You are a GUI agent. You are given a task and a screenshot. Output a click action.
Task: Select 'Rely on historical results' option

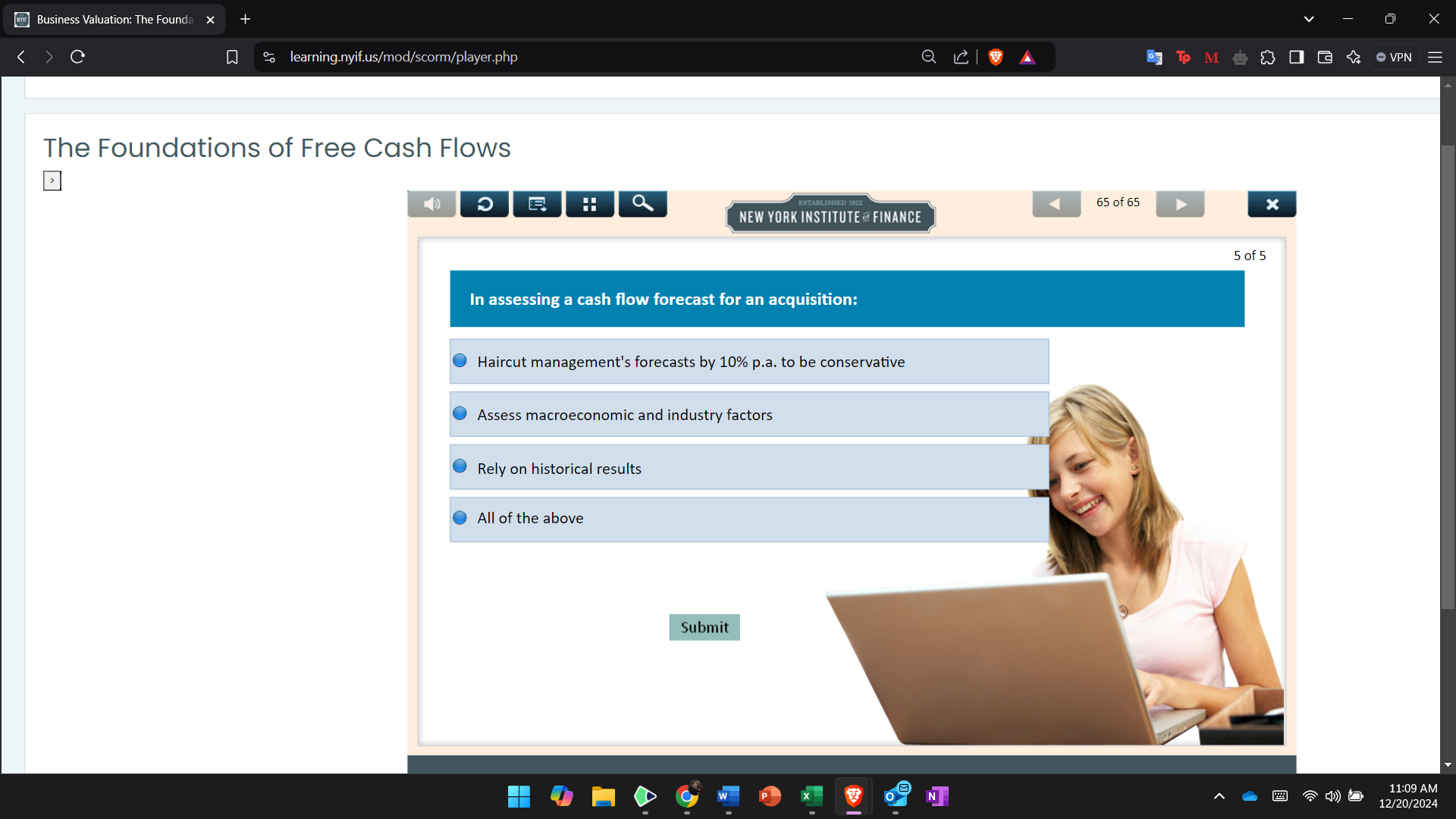(x=460, y=467)
